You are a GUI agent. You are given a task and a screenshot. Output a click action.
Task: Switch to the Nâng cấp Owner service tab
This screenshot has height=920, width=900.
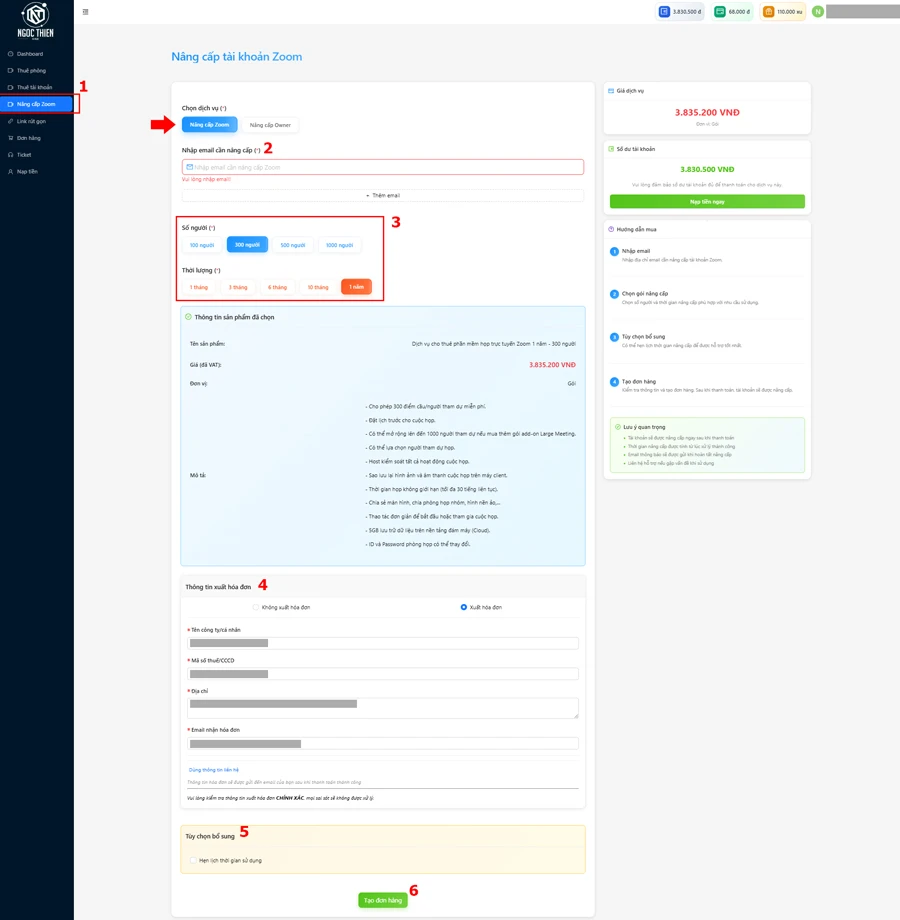pos(270,125)
